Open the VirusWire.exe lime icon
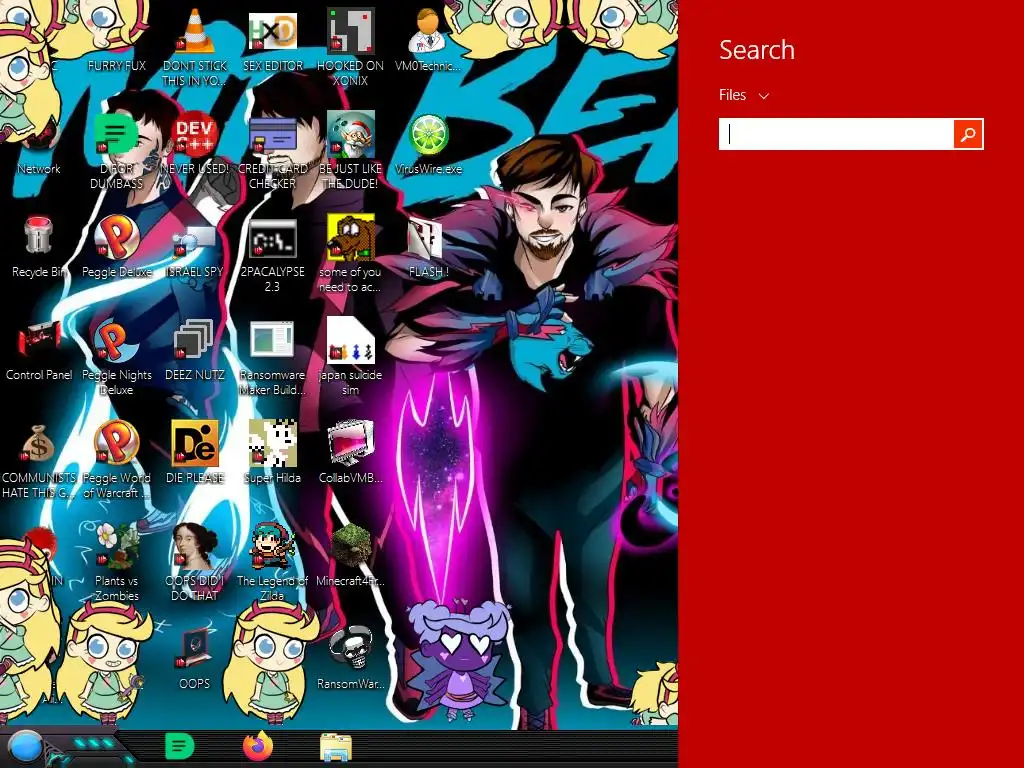 coord(428,135)
